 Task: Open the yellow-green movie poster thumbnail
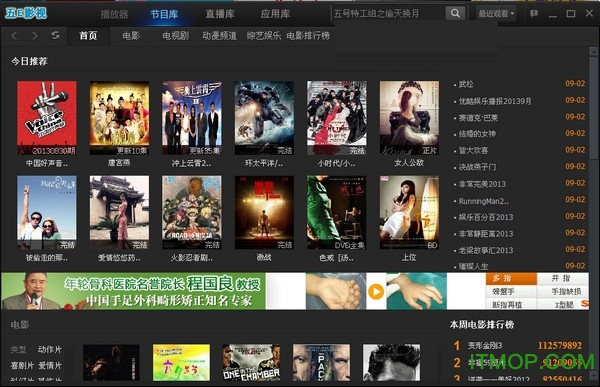tap(181, 363)
